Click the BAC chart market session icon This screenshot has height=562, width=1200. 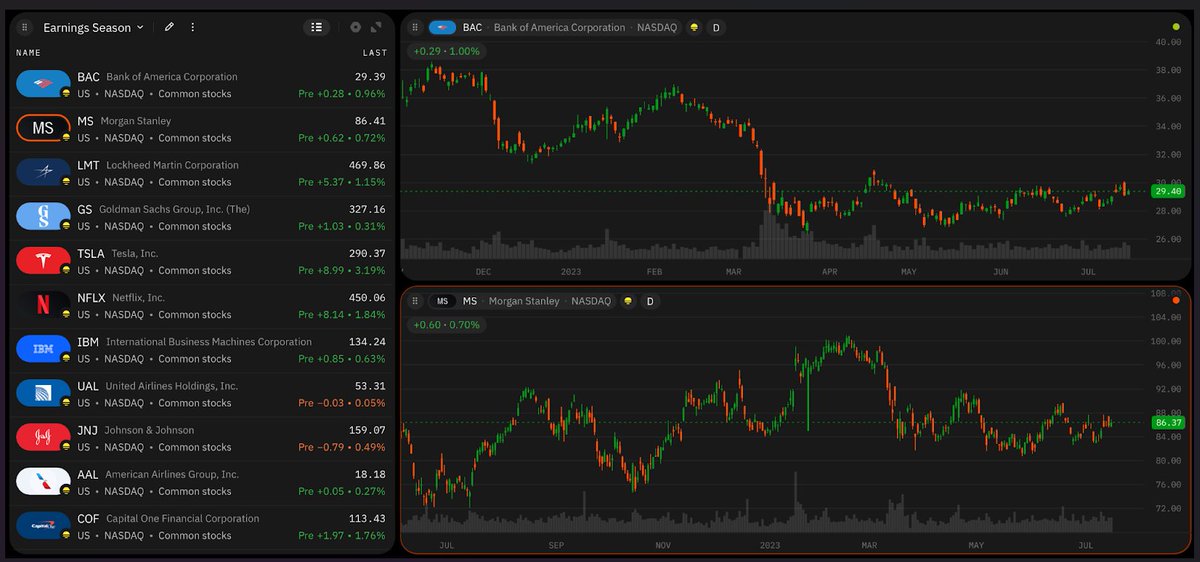pyautogui.click(x=694, y=27)
